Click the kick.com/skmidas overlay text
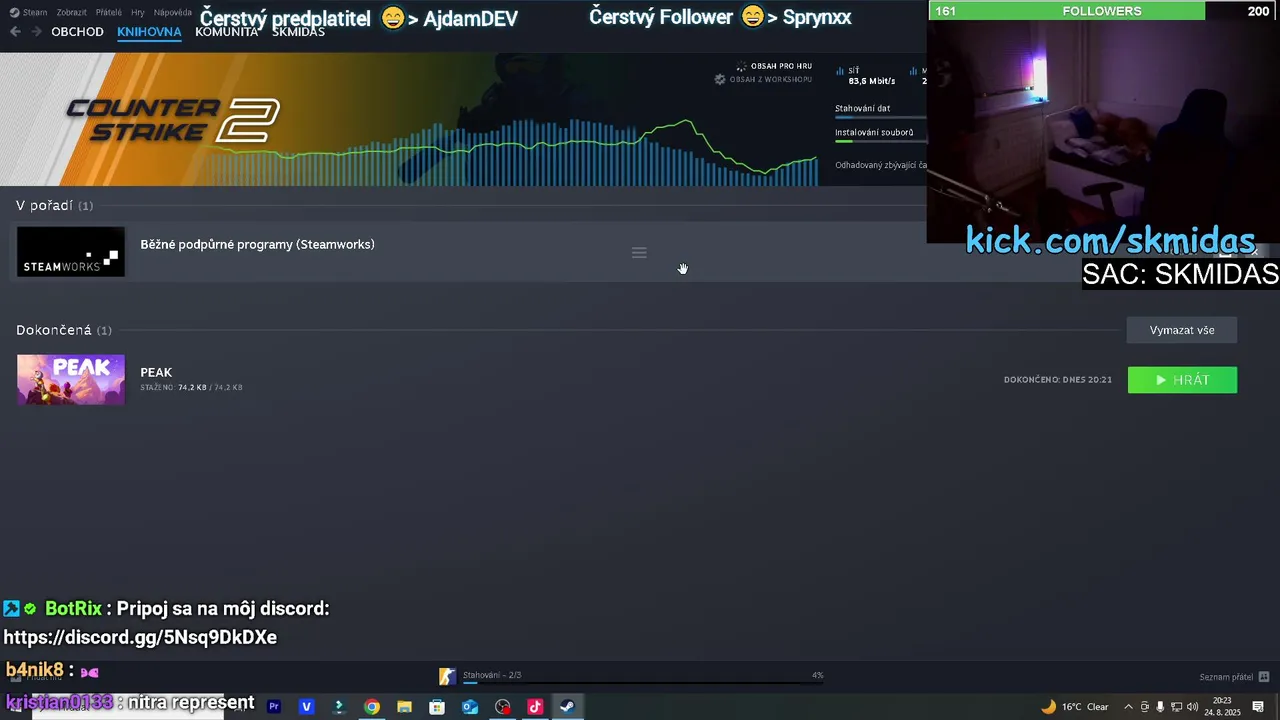Image resolution: width=1280 pixels, height=720 pixels. point(1110,240)
